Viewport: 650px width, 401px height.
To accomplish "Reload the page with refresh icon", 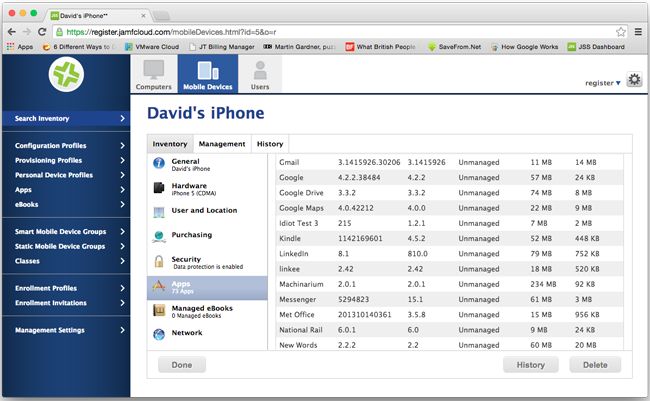I will (42, 32).
